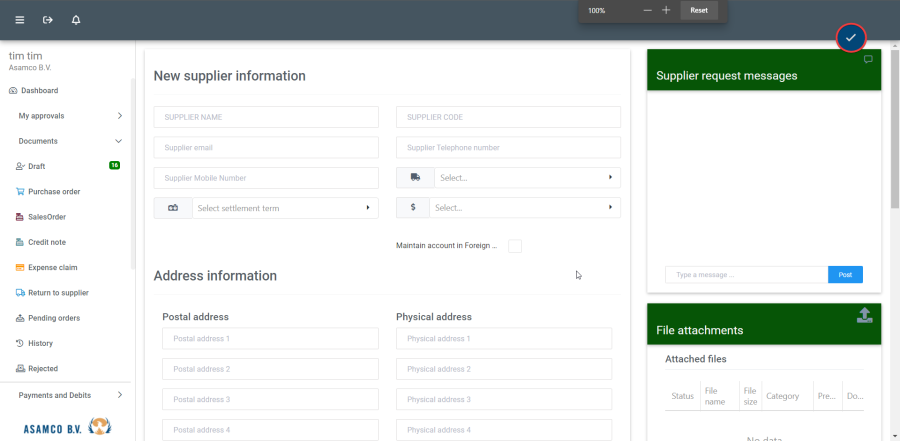The height and width of the screenshot is (441, 900).
Task: Click the upload icon in File attachments
Action: [x=865, y=316]
